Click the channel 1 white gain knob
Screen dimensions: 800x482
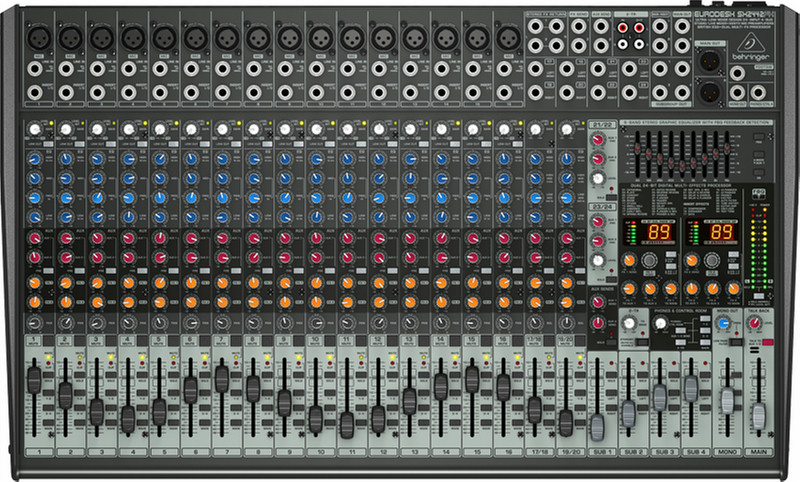pyautogui.click(x=34, y=130)
